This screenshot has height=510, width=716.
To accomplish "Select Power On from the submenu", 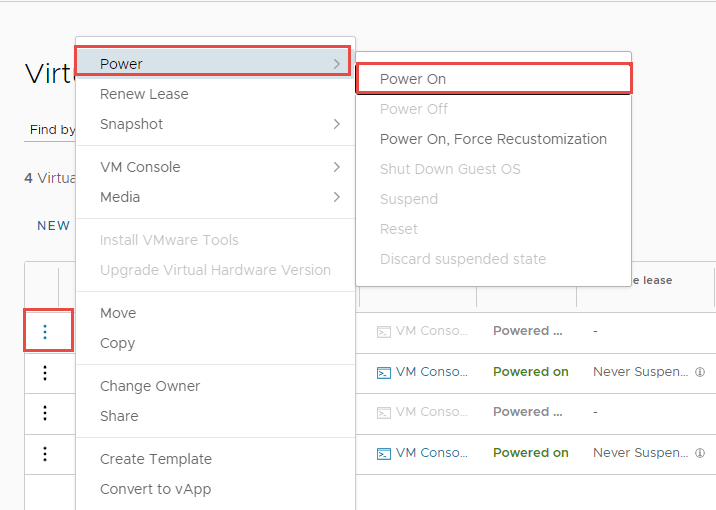I will click(413, 79).
